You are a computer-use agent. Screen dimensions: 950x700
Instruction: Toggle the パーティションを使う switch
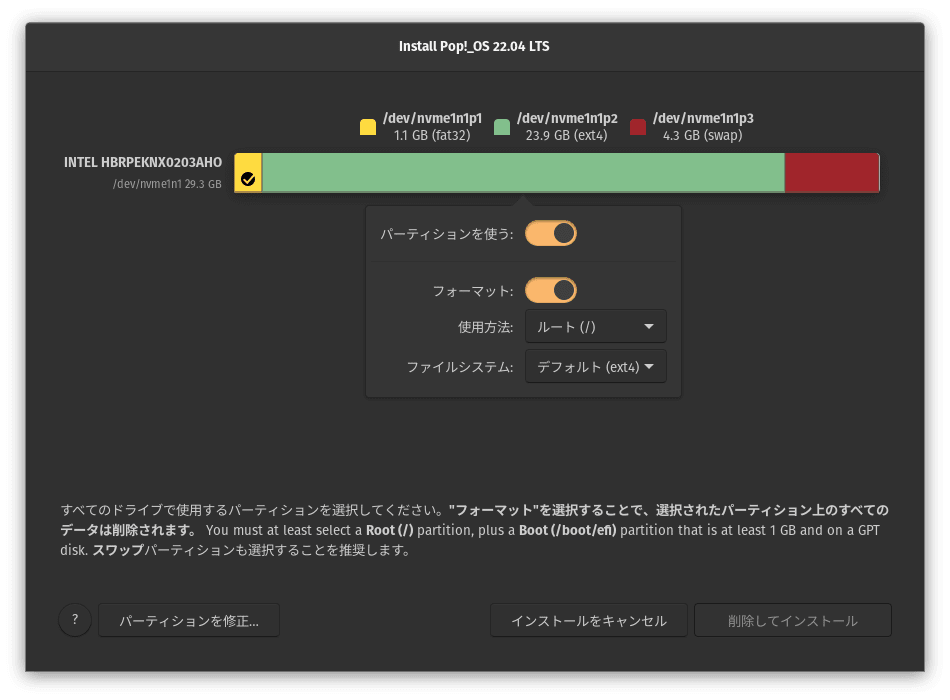[551, 233]
